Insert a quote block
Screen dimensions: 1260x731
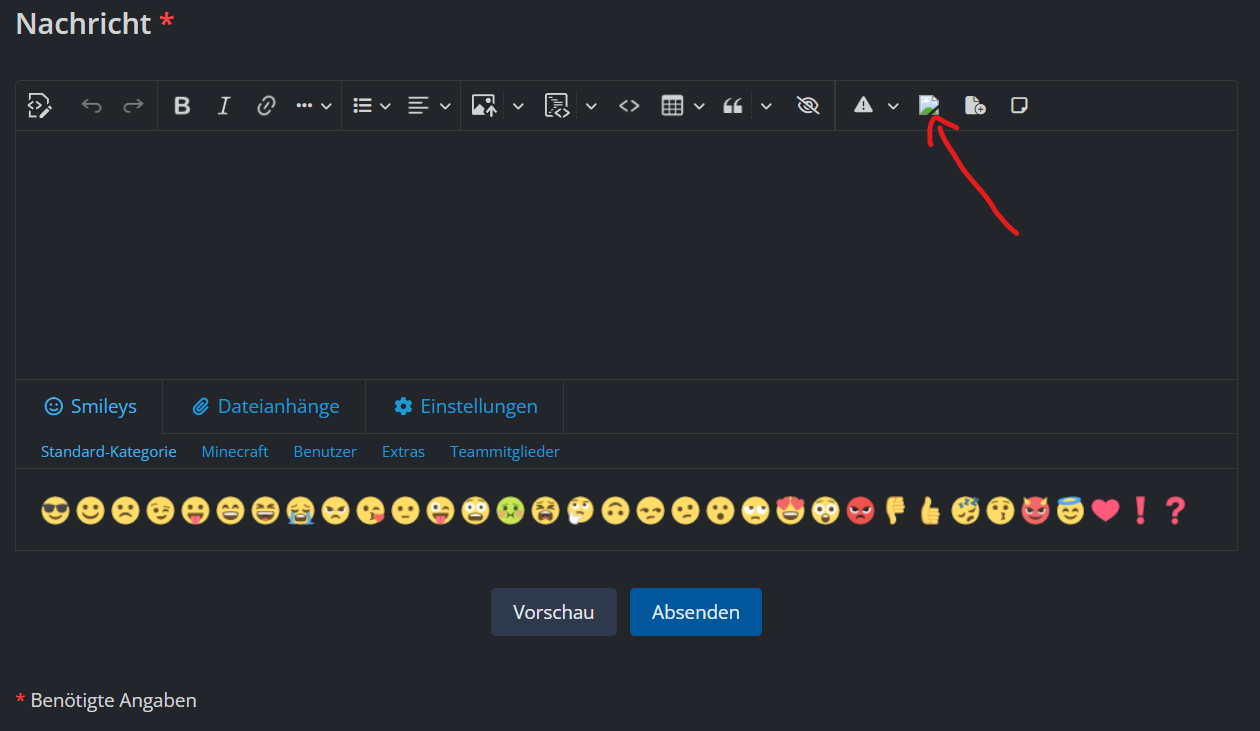pyautogui.click(x=733, y=106)
